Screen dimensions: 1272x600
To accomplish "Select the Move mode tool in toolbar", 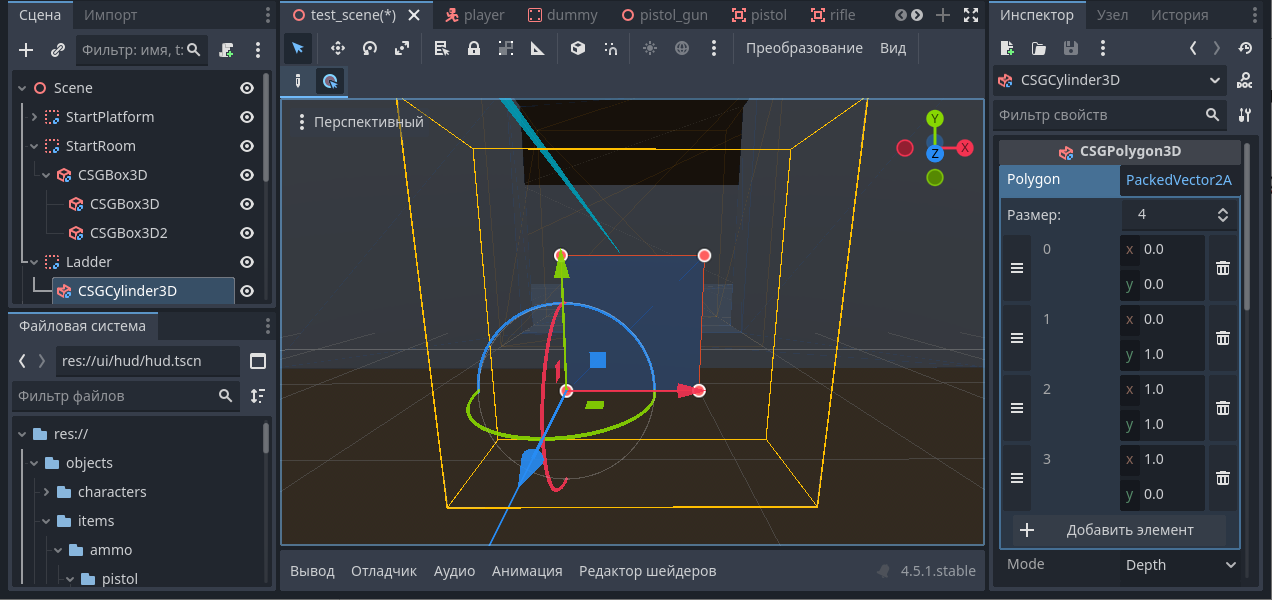I will tap(338, 48).
